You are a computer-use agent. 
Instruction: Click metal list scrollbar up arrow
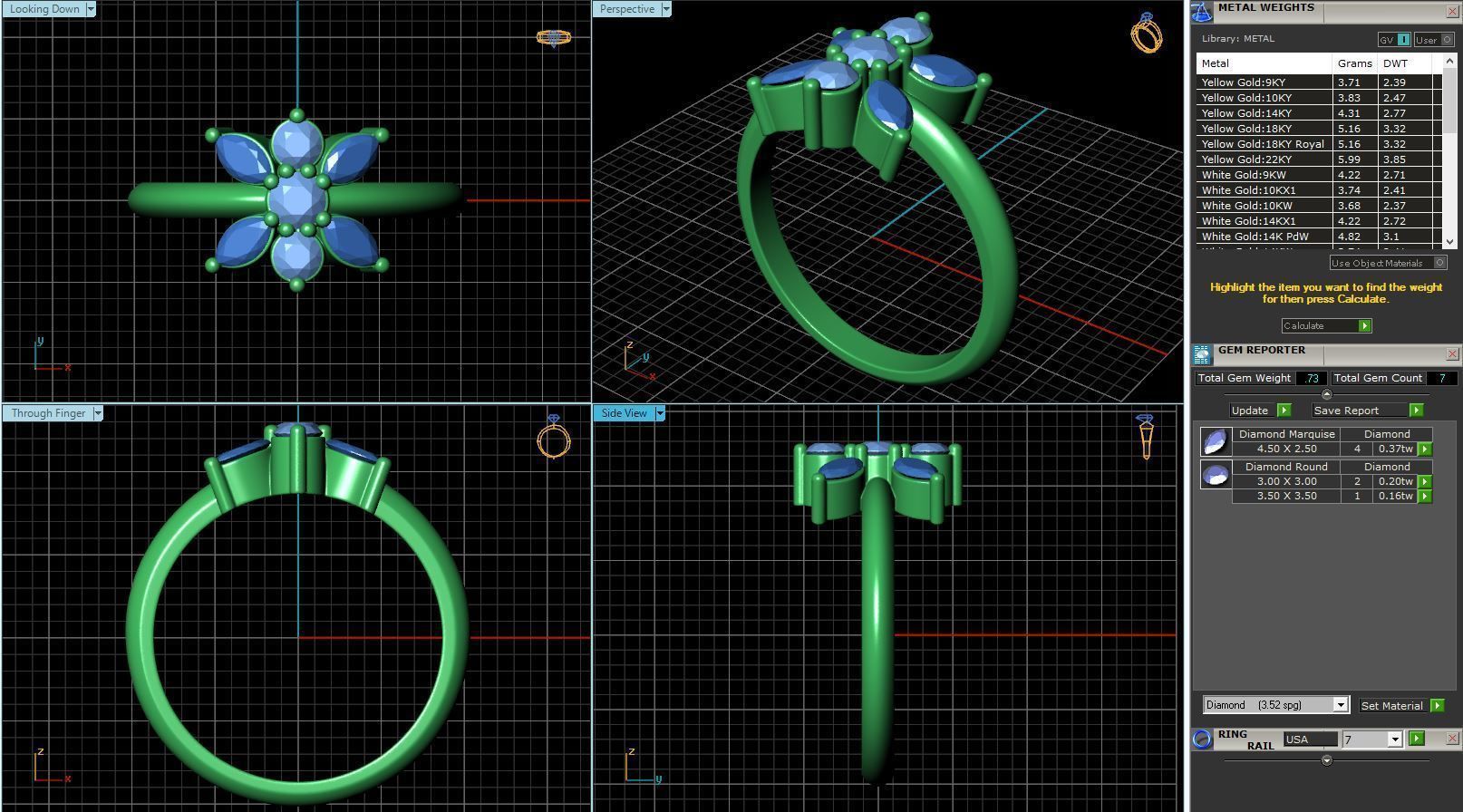(1448, 61)
